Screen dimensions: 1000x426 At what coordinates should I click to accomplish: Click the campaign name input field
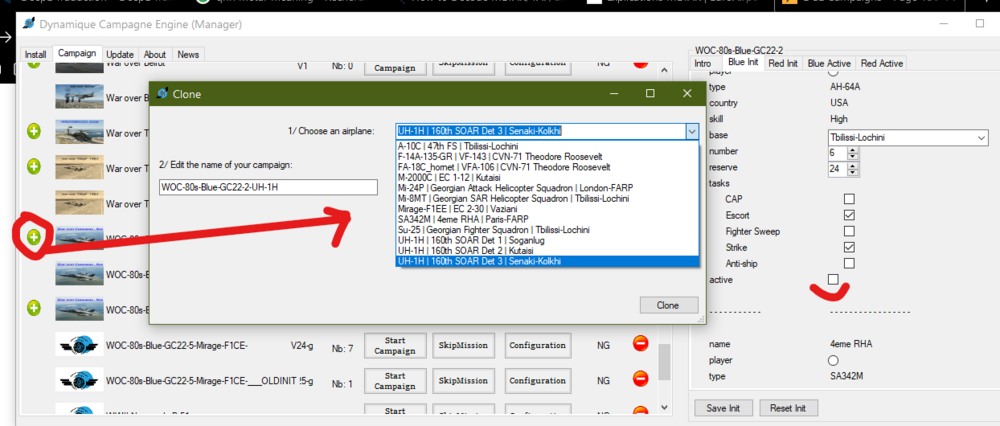[x=268, y=187]
